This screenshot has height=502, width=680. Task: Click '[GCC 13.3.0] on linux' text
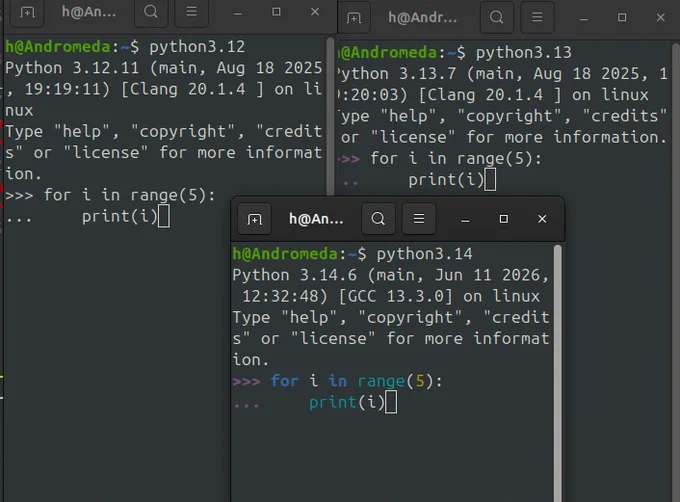pyautogui.click(x=439, y=297)
